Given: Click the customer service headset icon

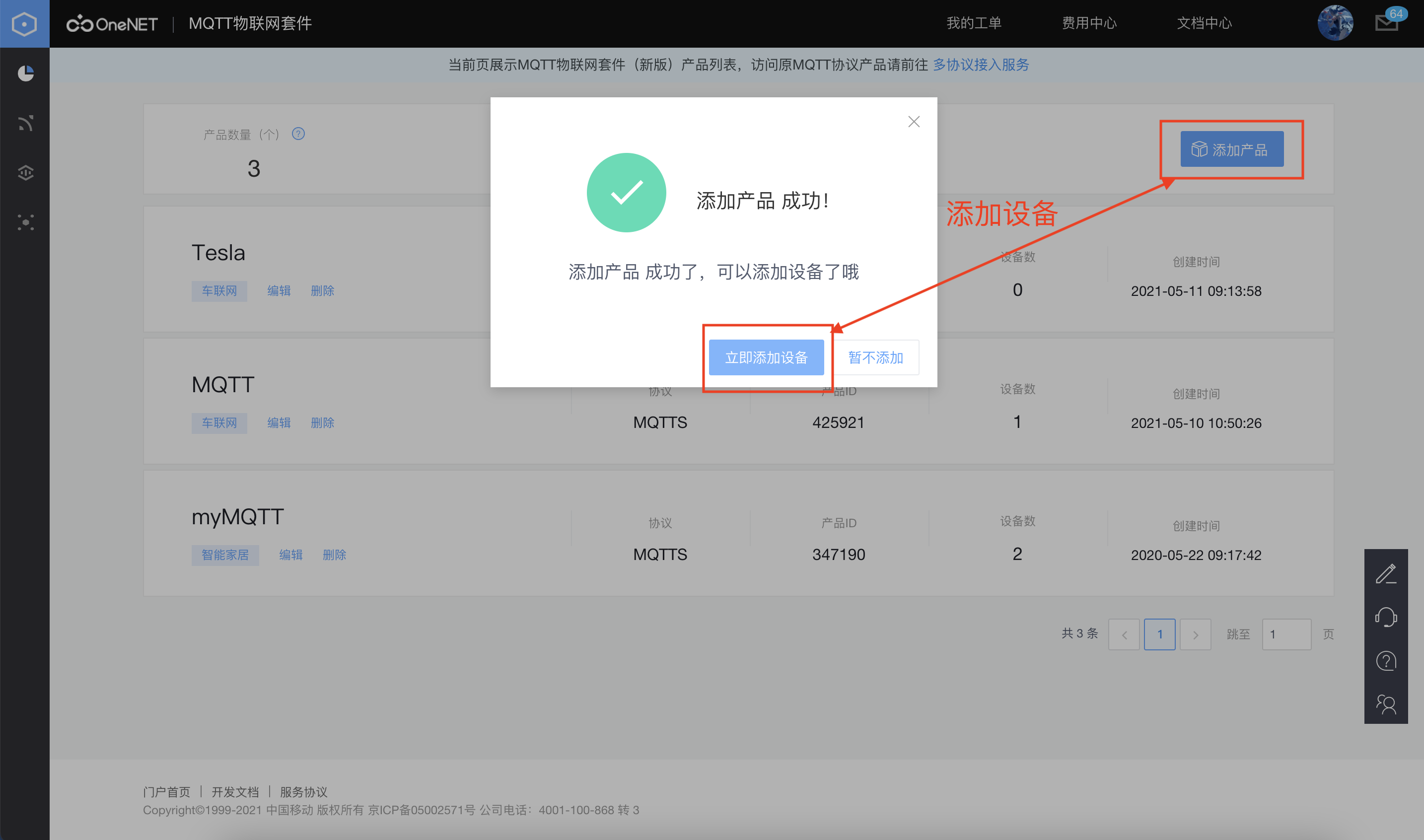Looking at the screenshot, I should point(1386,617).
